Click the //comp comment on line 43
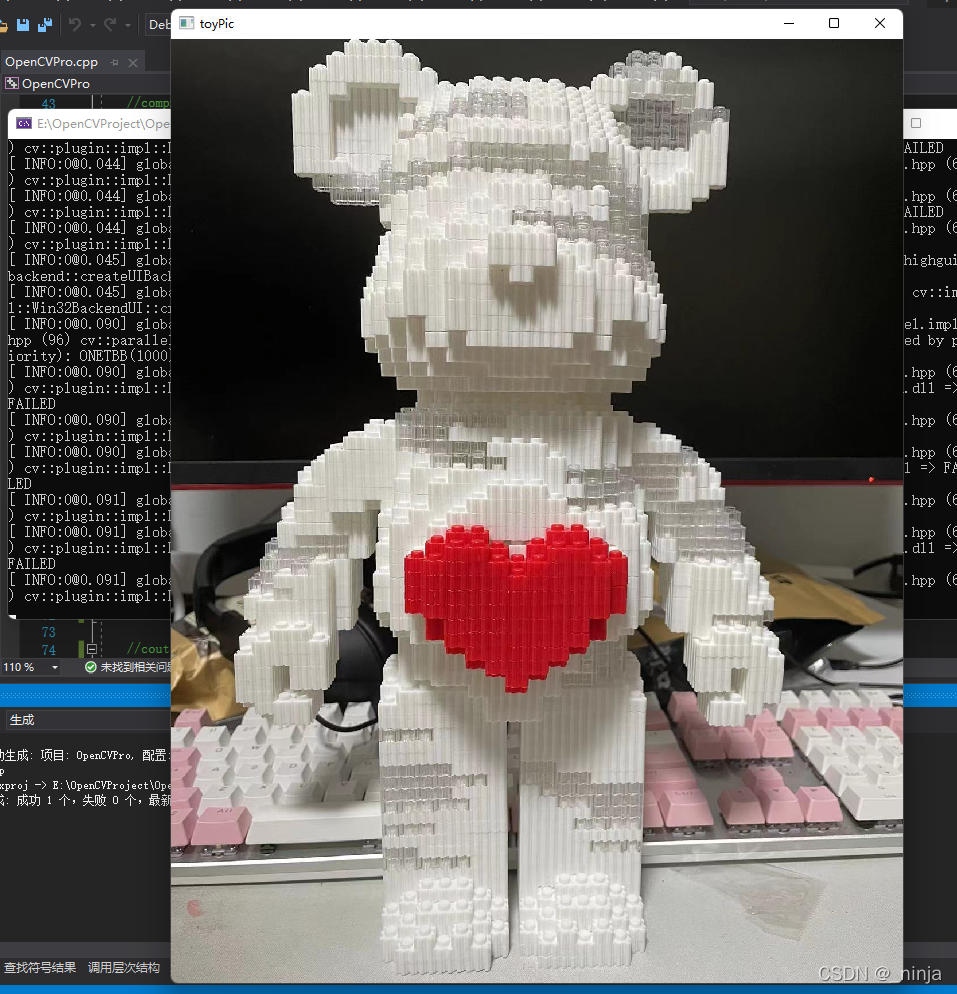 tap(148, 103)
